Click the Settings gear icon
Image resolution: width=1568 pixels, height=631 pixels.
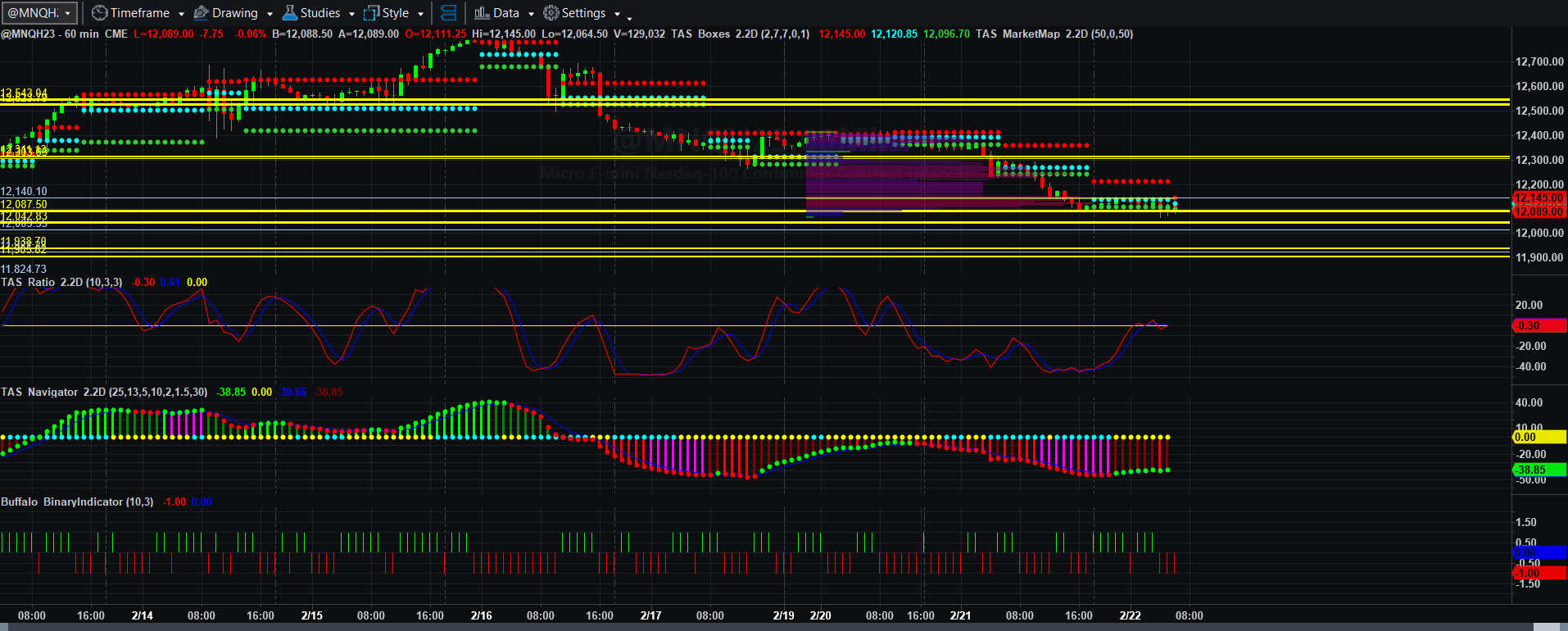point(551,13)
